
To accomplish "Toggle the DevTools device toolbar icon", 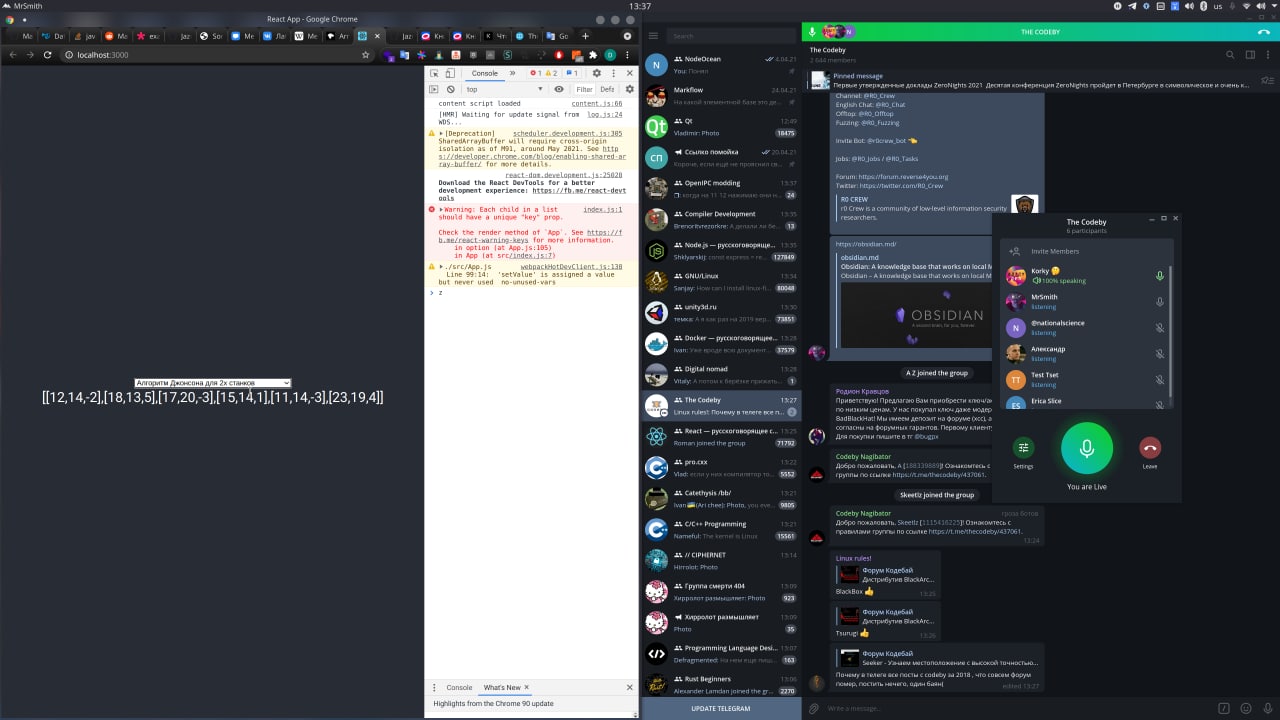I will point(450,73).
